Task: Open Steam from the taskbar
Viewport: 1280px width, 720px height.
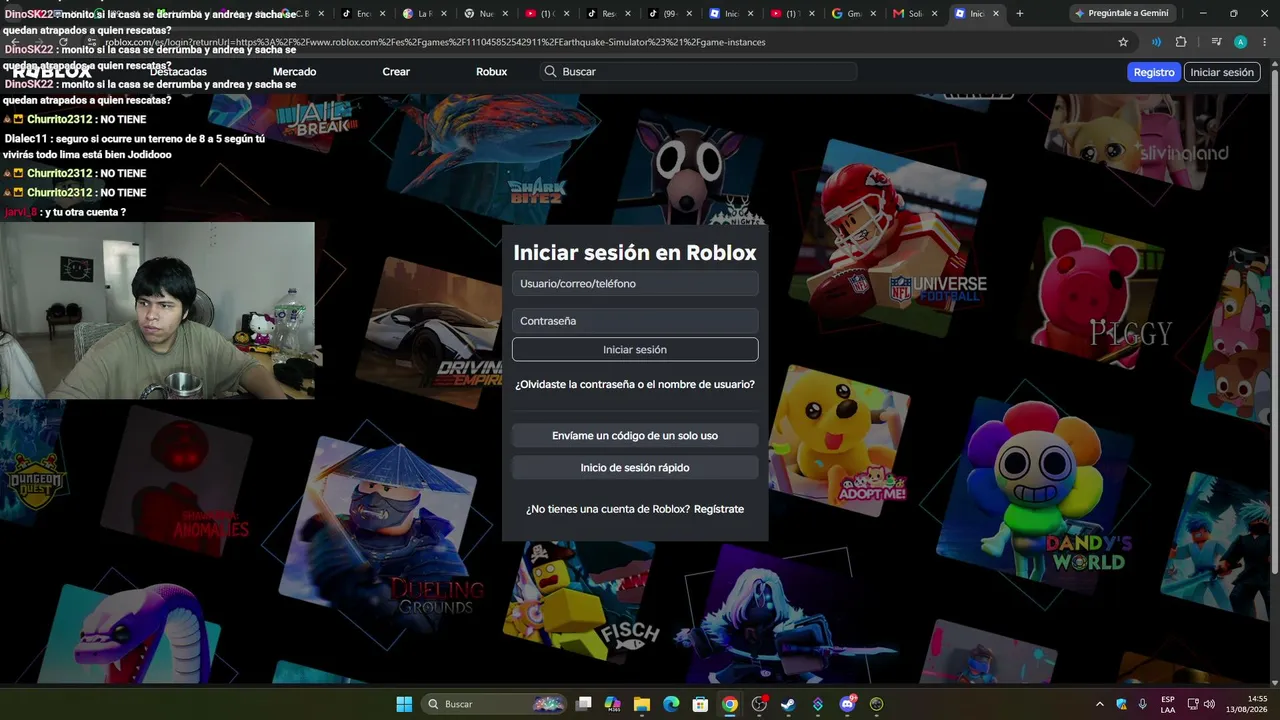Action: click(788, 704)
